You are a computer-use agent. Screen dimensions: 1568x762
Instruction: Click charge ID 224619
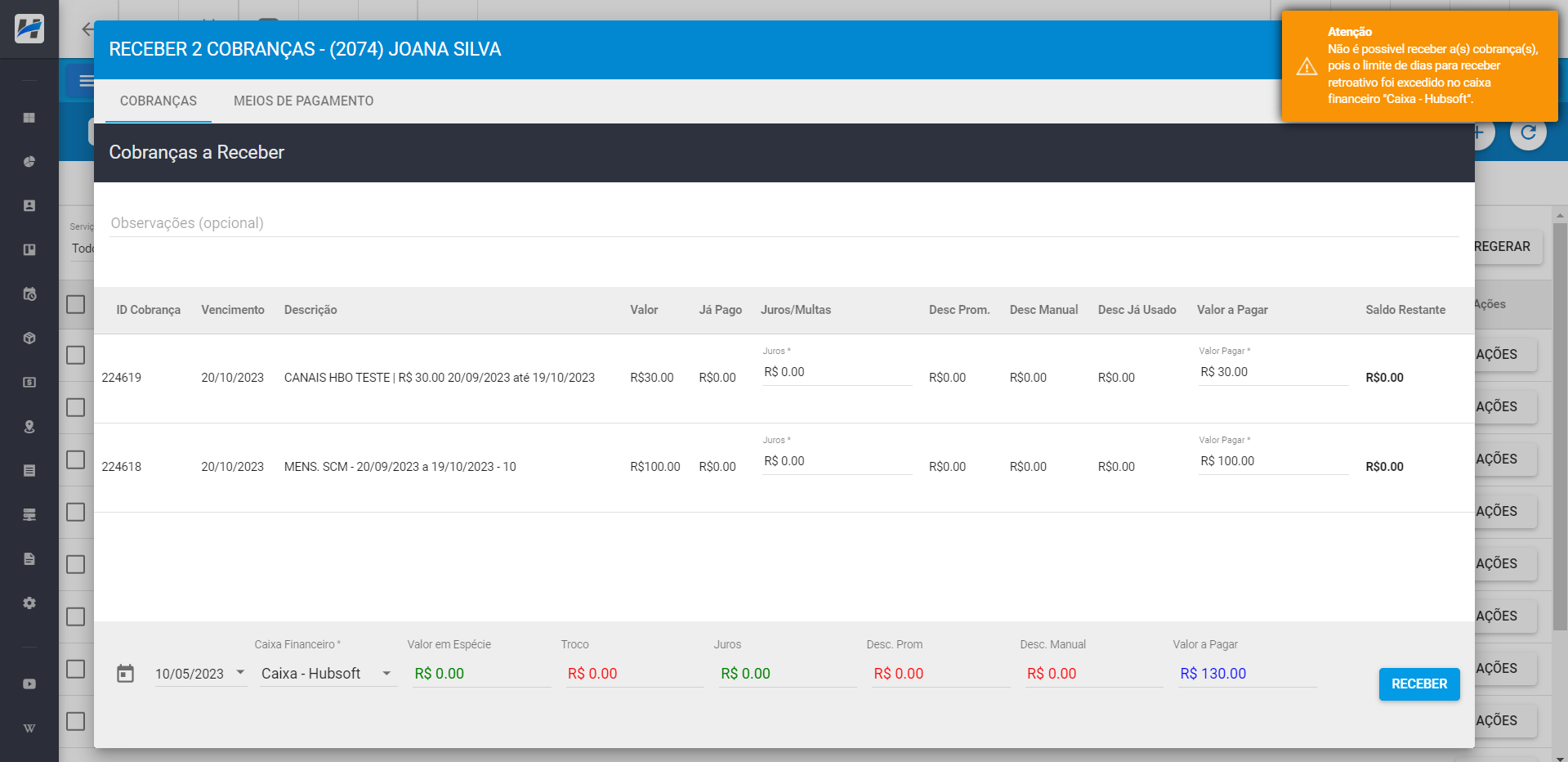[122, 378]
